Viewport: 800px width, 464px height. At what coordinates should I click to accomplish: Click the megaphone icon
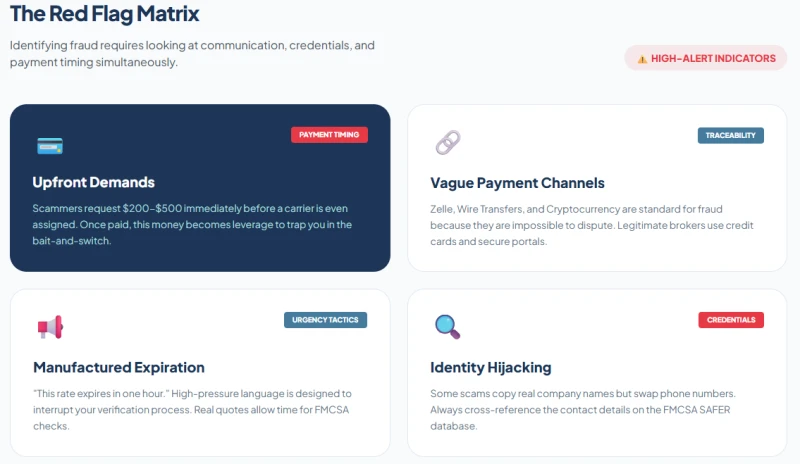coord(50,327)
